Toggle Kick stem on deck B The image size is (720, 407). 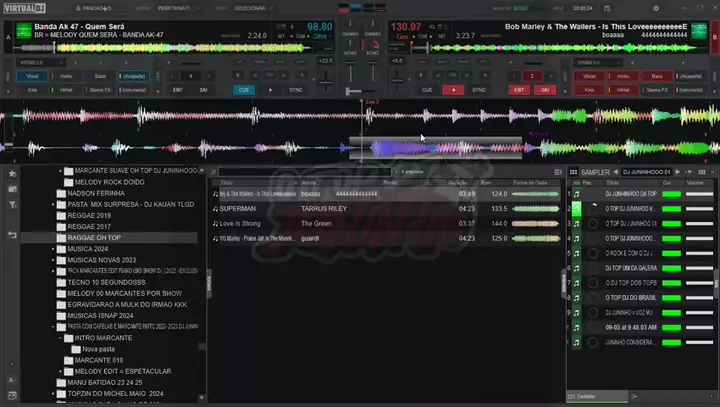589,90
